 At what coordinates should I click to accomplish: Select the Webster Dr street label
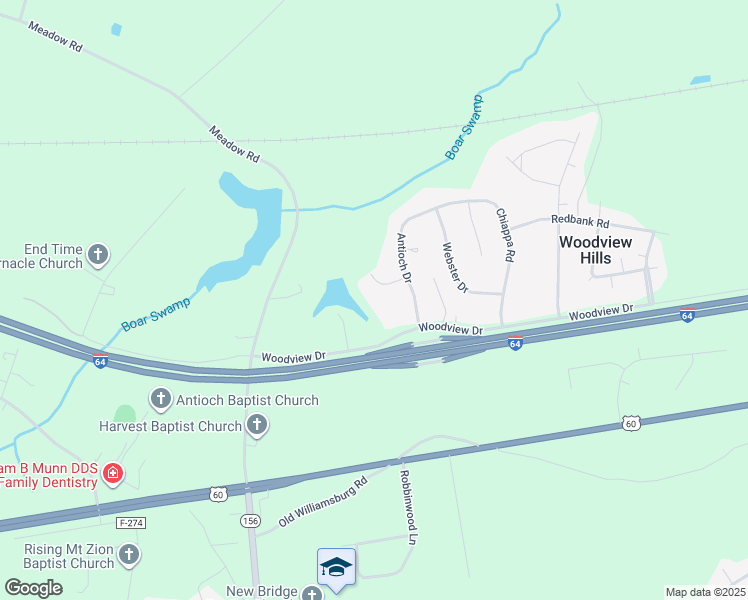click(455, 268)
